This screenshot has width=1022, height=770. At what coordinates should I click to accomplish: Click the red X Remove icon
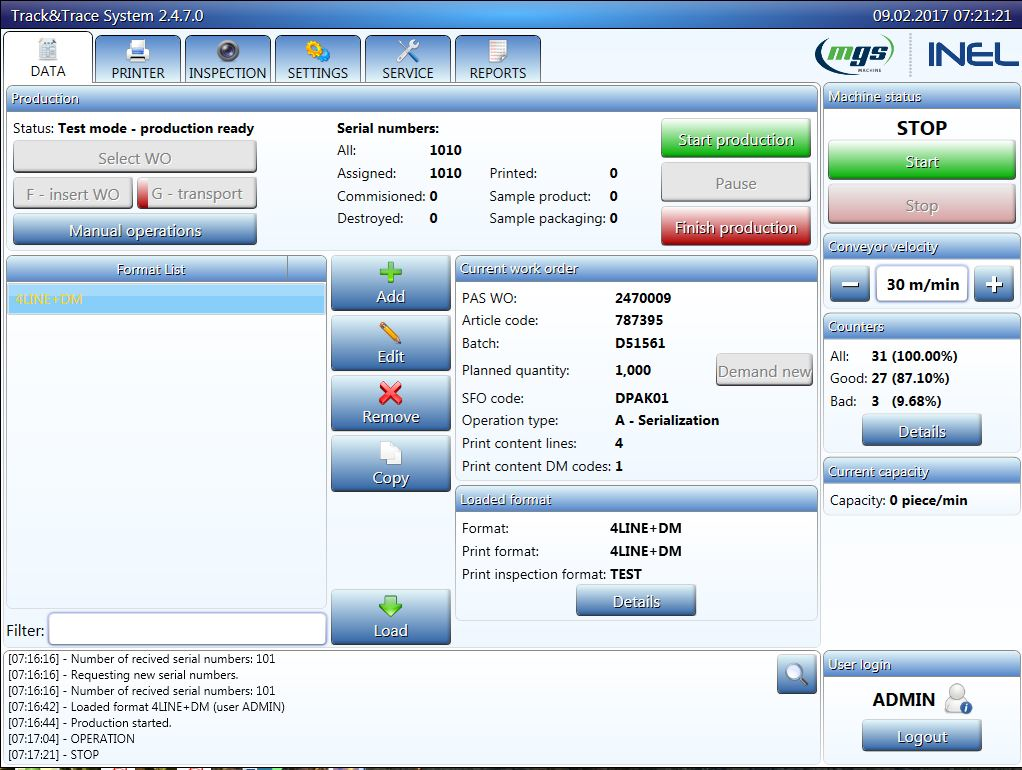point(390,394)
